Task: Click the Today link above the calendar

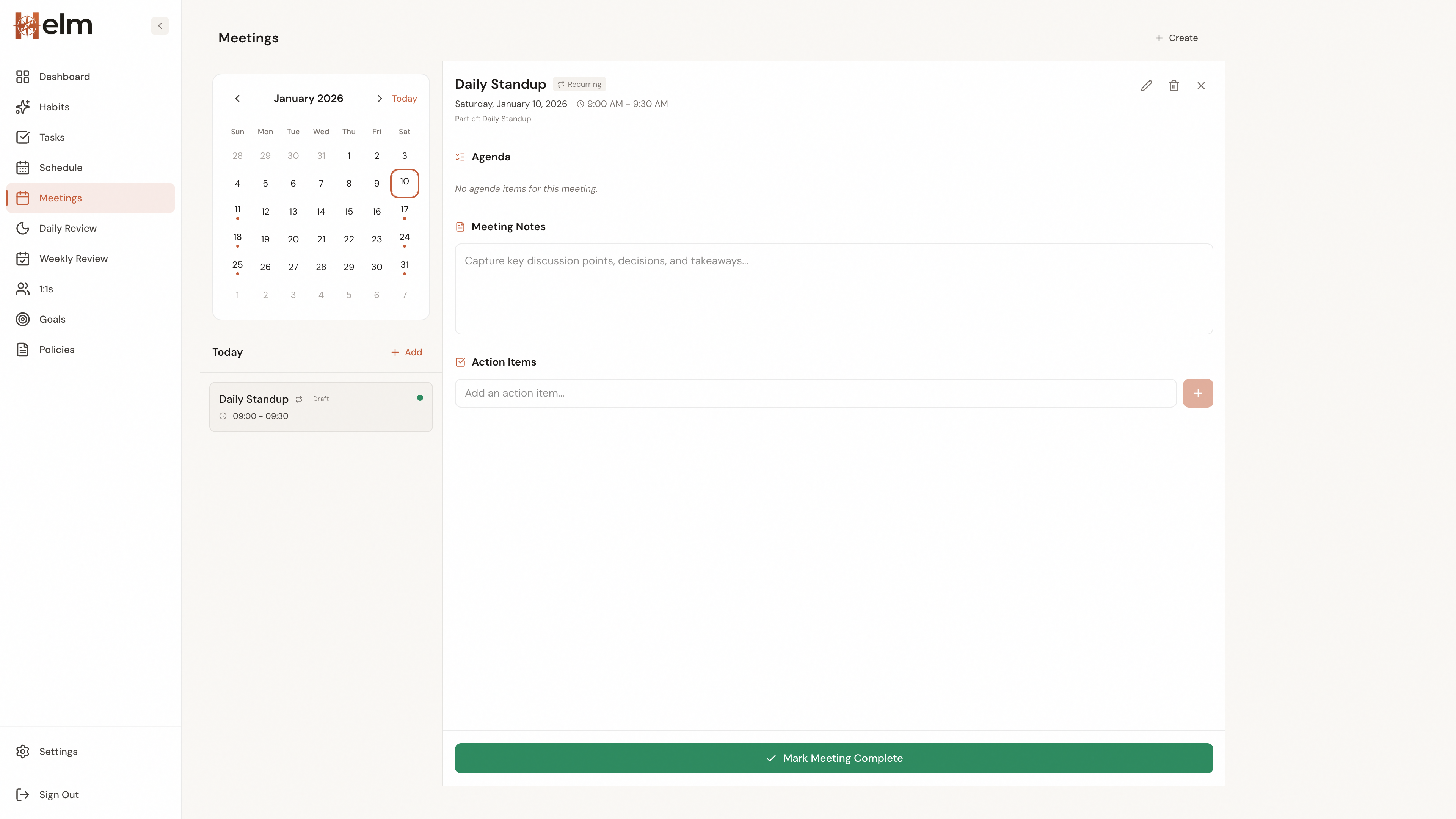Action: click(x=404, y=98)
